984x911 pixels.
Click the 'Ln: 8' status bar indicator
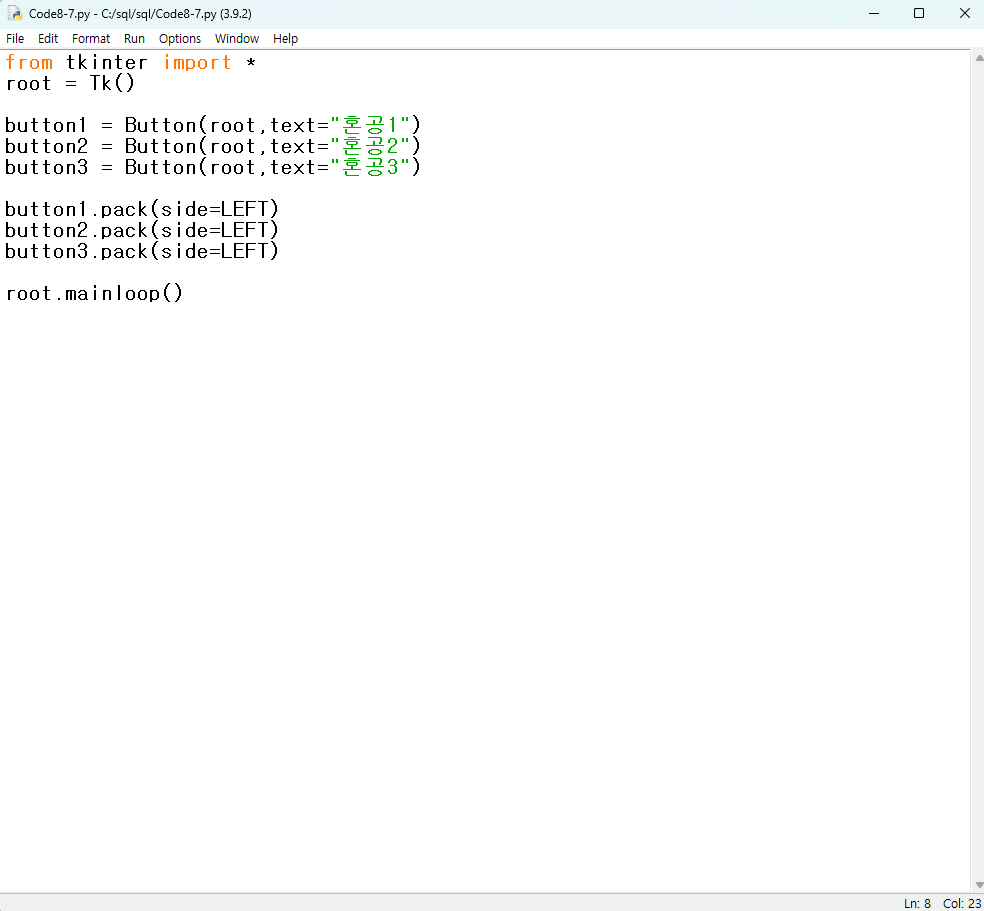coord(917,903)
